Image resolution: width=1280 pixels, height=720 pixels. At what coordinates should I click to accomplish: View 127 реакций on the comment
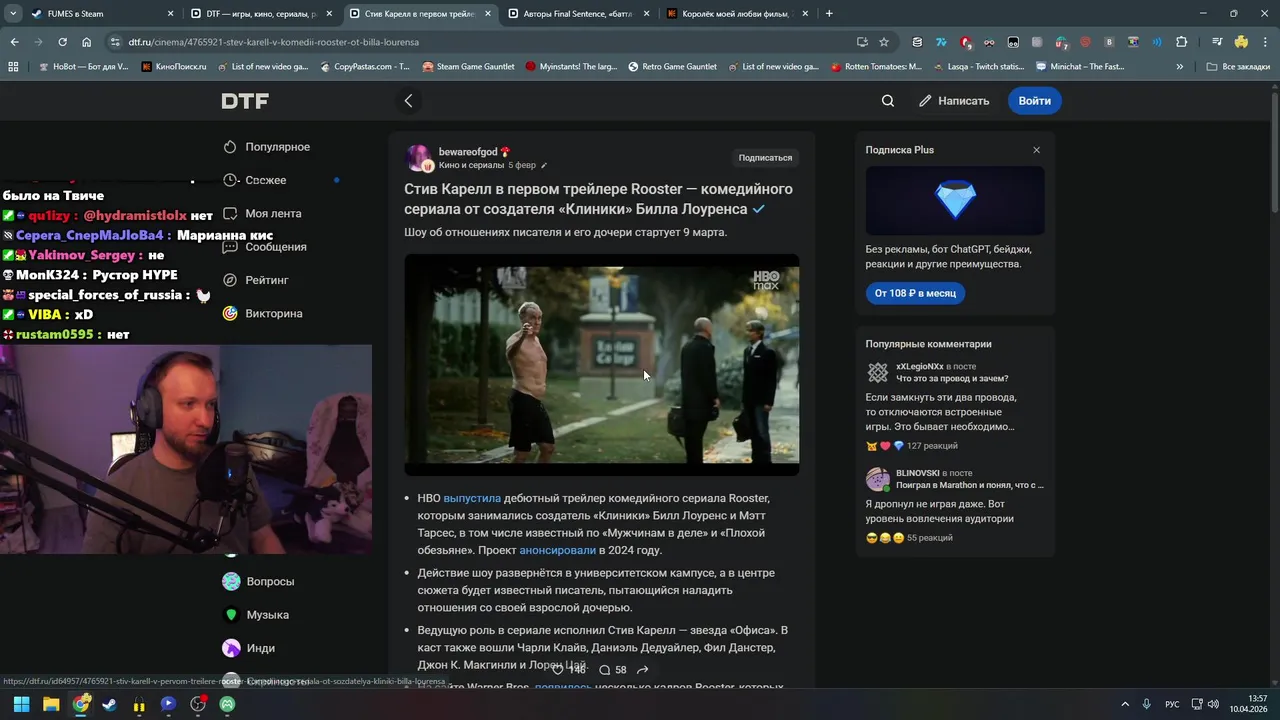(x=931, y=446)
